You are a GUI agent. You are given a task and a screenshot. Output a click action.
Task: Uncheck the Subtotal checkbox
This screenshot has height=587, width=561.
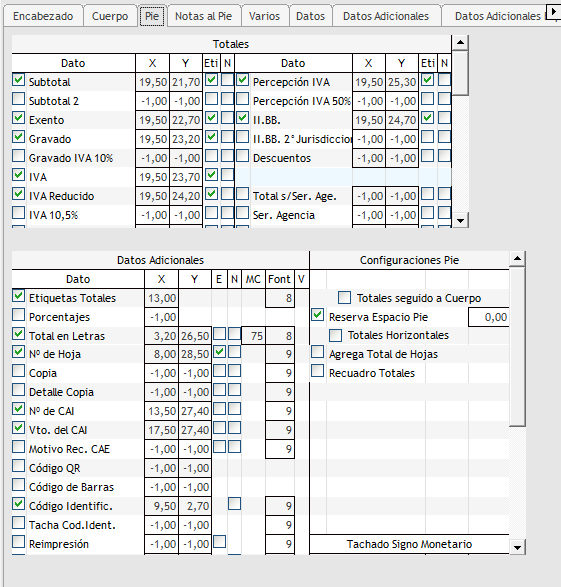18,80
